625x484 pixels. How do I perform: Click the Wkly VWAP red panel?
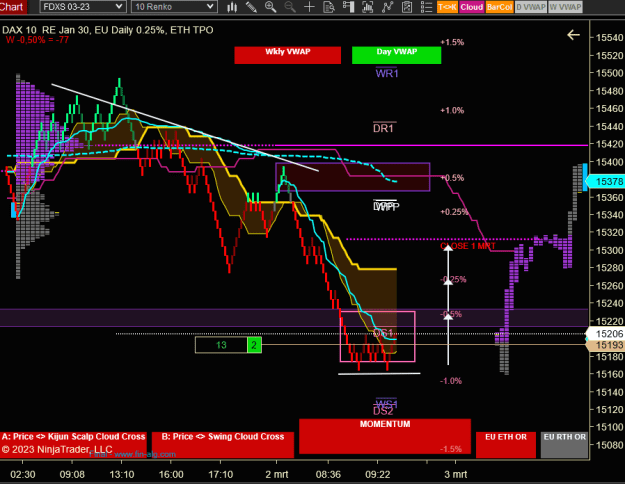pyautogui.click(x=287, y=55)
